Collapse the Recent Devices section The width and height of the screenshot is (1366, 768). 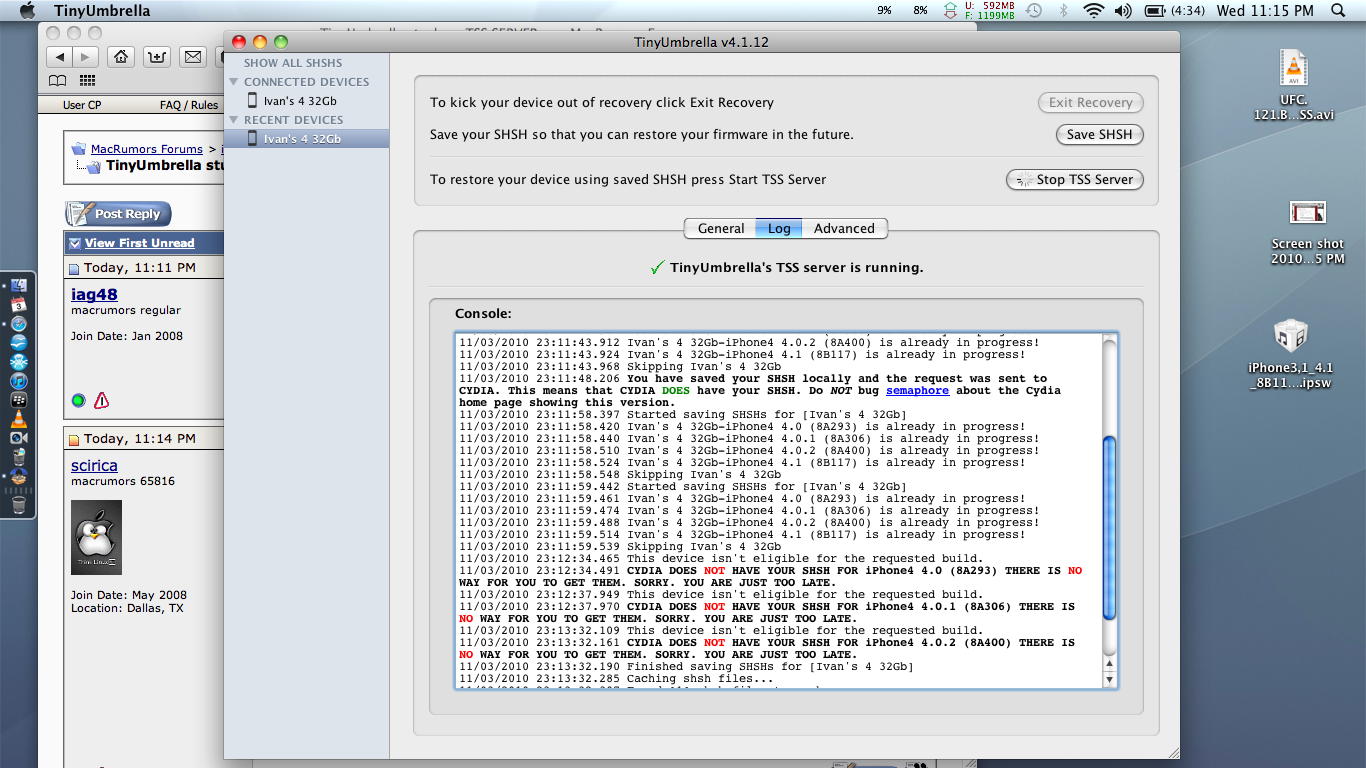click(234, 120)
